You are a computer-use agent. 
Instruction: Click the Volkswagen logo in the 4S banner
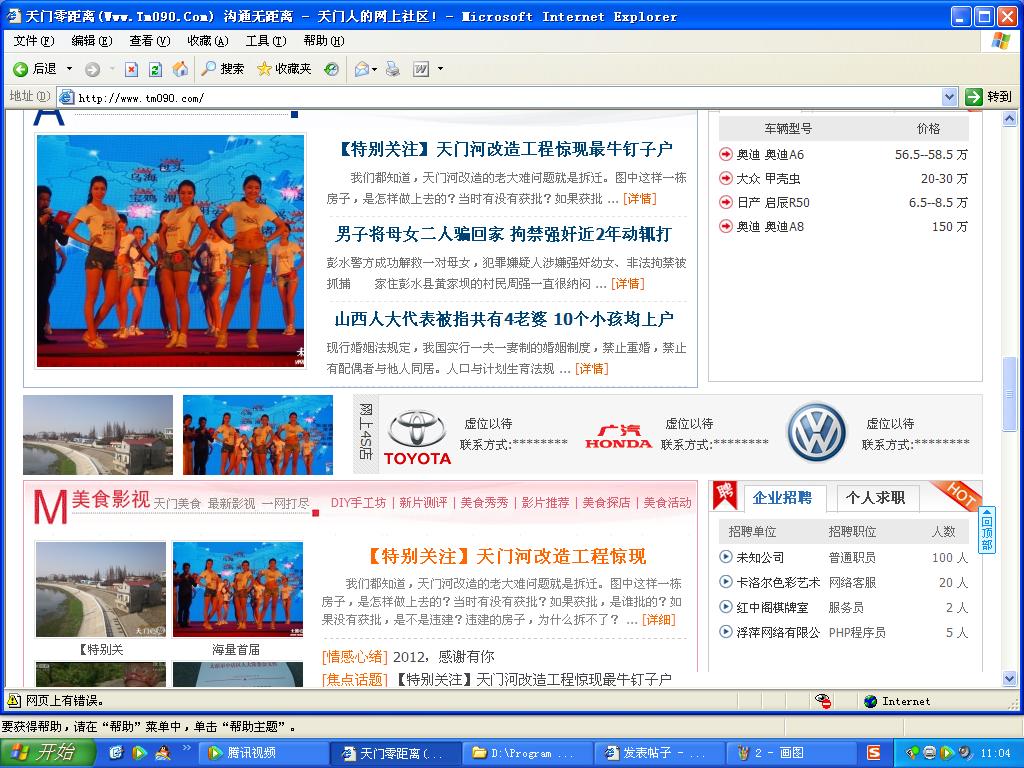tap(816, 433)
